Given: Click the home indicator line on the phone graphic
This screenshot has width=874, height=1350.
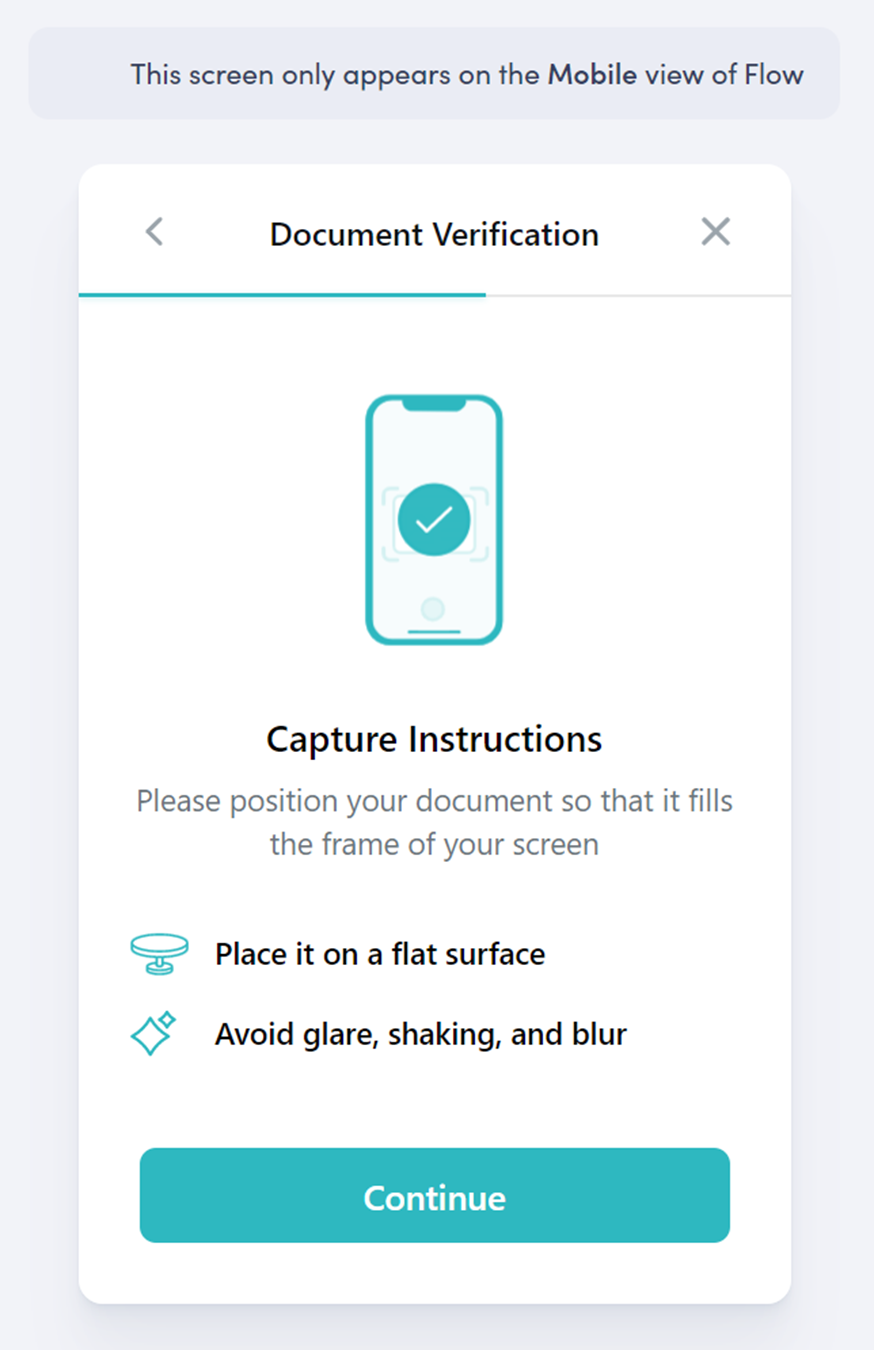Looking at the screenshot, I should tap(434, 630).
